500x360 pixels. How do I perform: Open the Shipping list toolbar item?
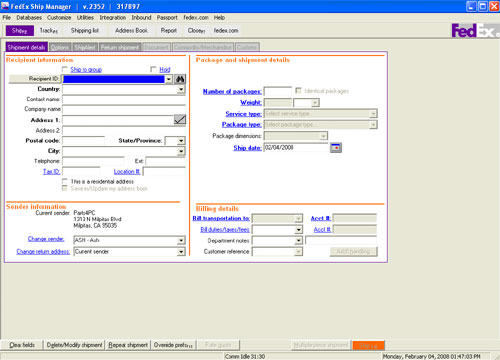click(85, 30)
